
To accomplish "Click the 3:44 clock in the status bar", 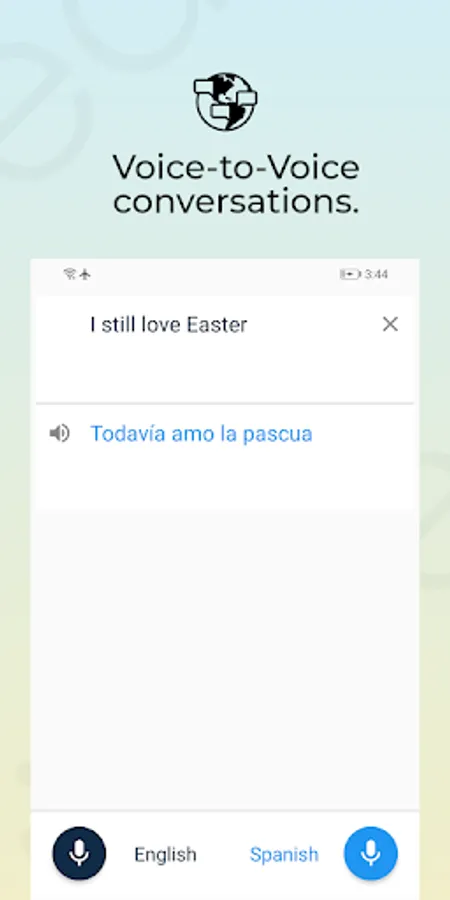I will point(377,274).
